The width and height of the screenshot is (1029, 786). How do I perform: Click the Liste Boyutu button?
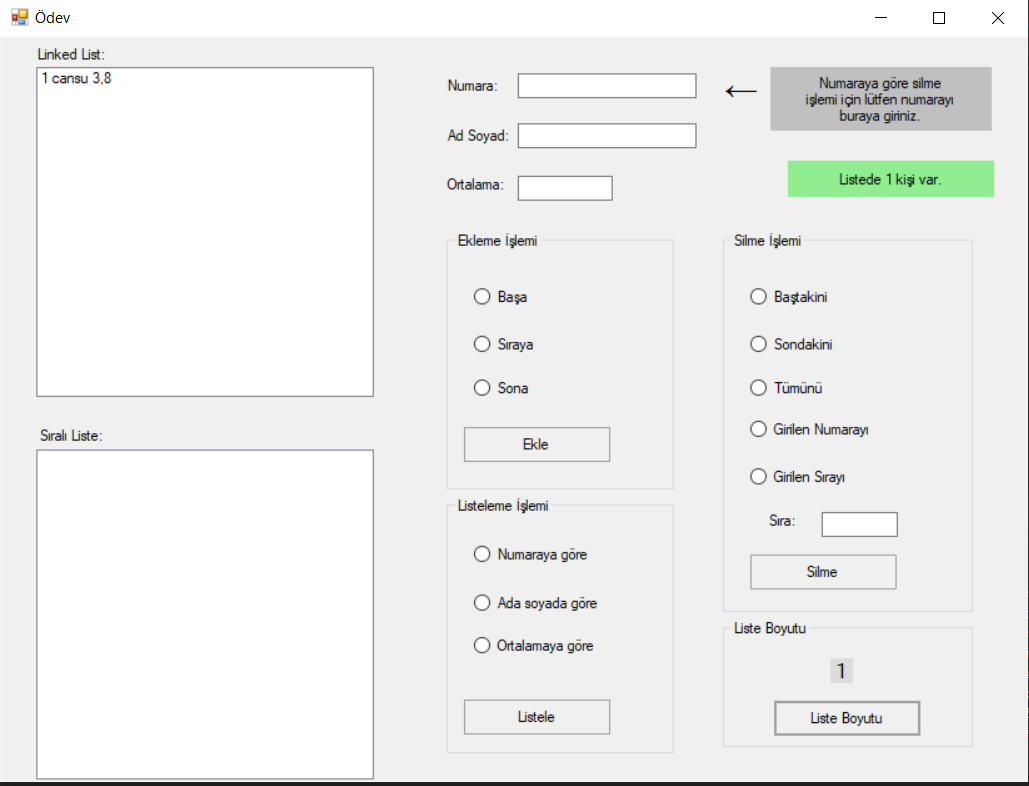click(x=847, y=718)
